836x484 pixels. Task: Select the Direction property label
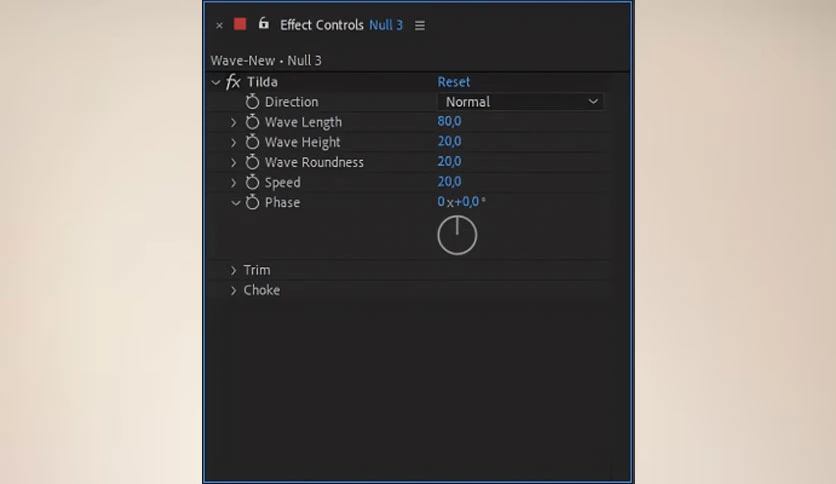pos(291,102)
